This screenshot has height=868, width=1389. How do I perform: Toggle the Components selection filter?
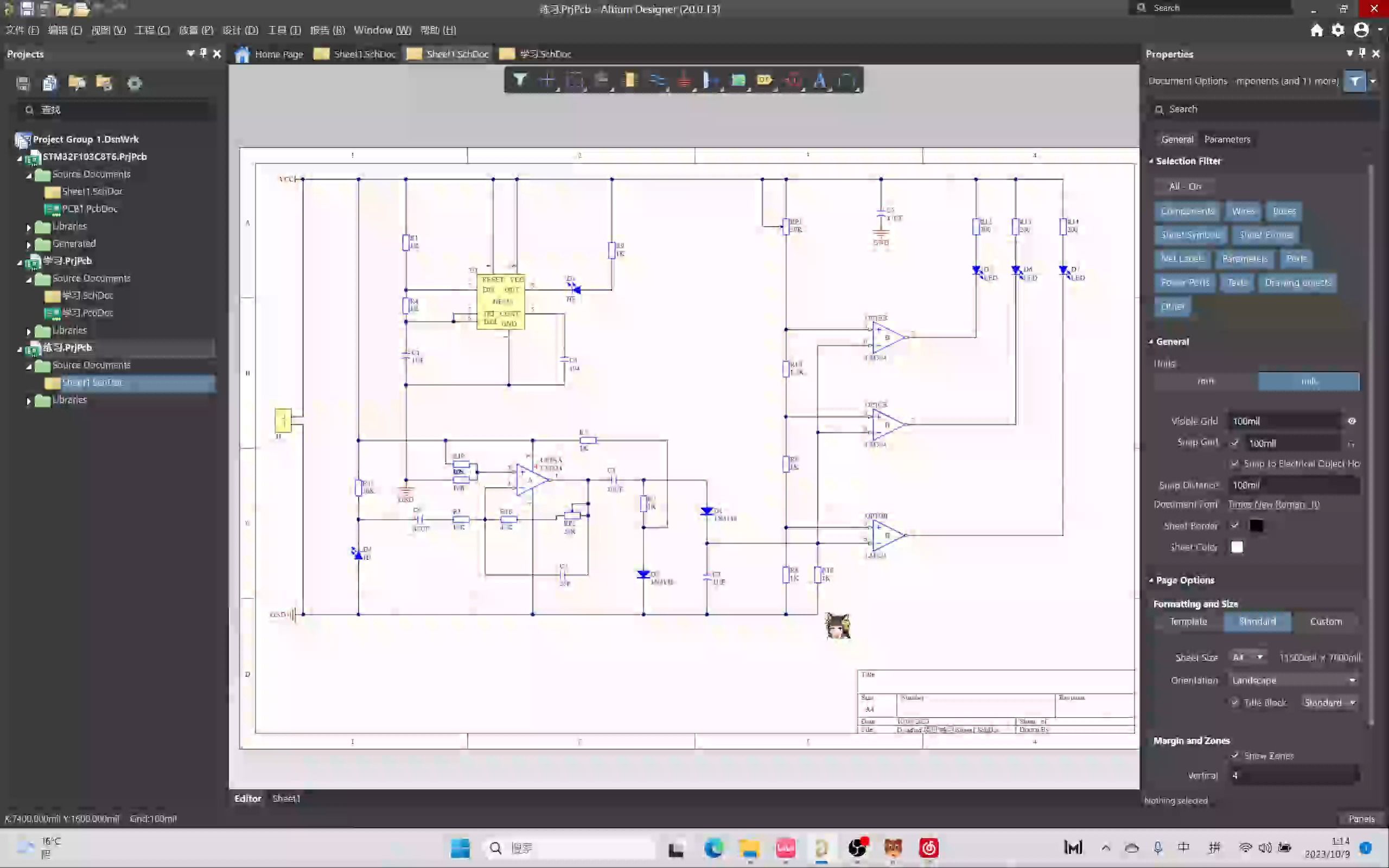click(1188, 211)
